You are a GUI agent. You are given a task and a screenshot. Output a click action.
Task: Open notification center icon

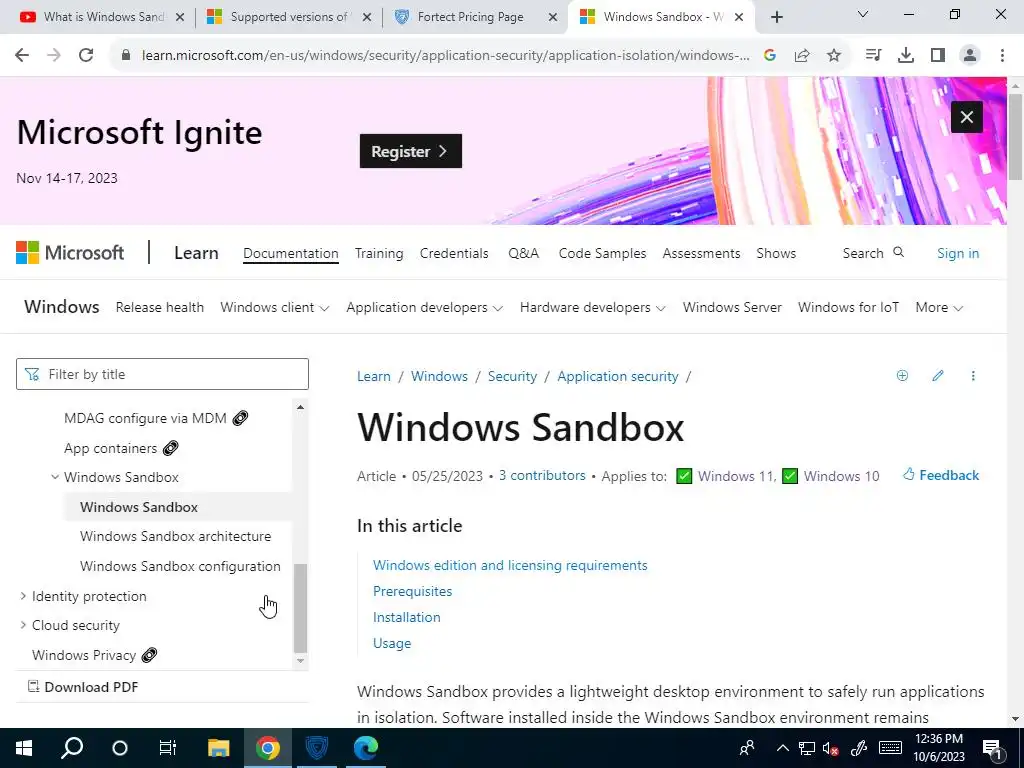(993, 749)
